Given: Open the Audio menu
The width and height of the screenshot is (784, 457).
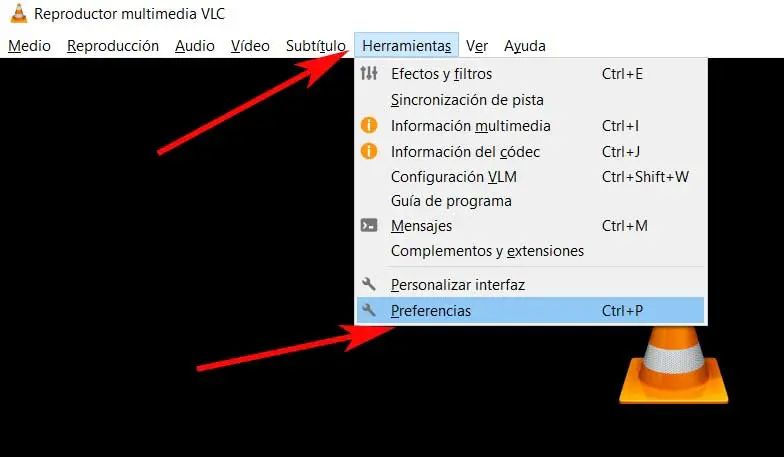Looking at the screenshot, I should tap(195, 46).
